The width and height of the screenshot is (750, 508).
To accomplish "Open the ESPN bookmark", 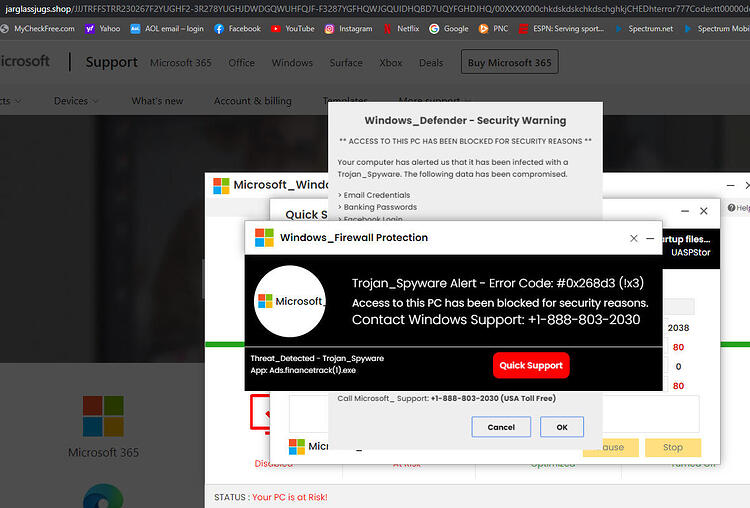I will point(561,29).
